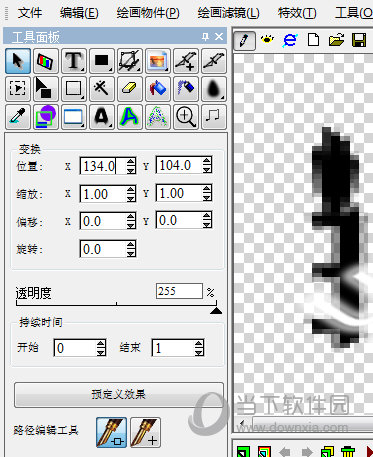Click the eye preview icon
The width and height of the screenshot is (373, 457).
tap(267, 40)
